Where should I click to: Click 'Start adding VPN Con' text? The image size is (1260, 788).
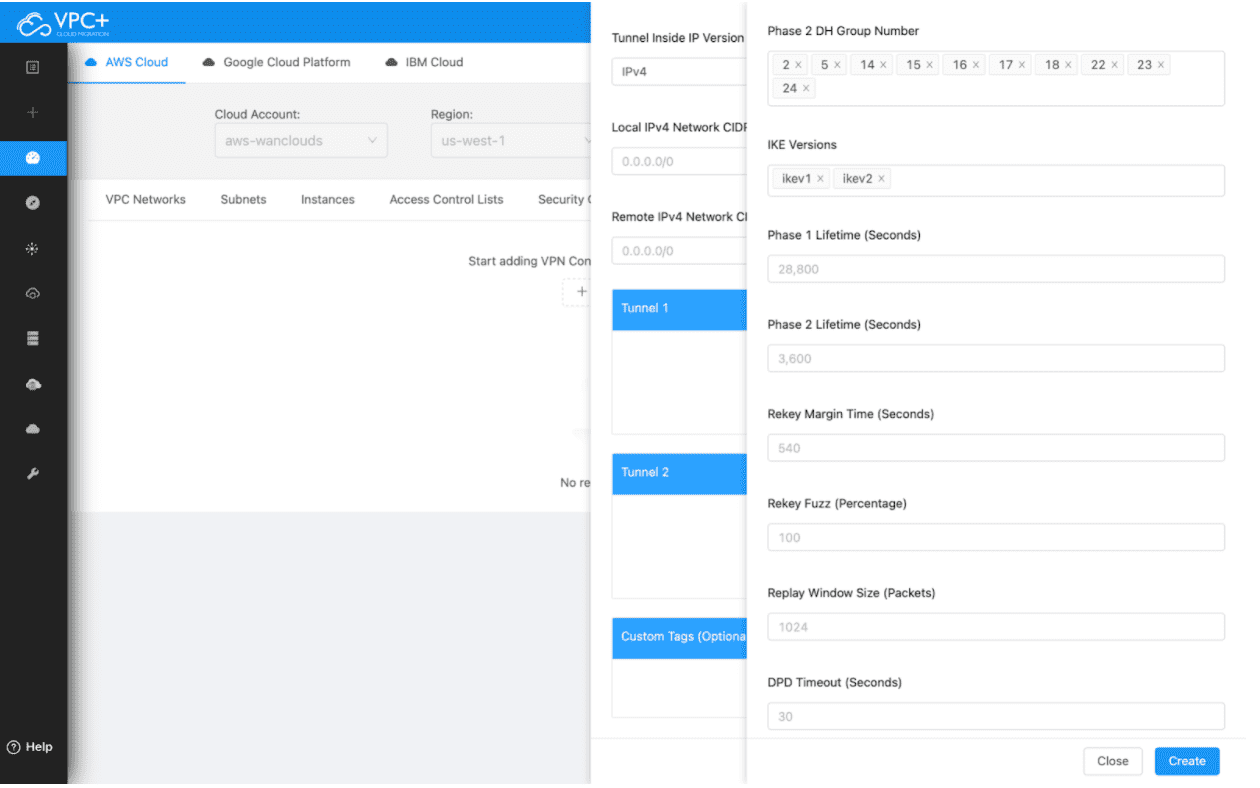pos(529,261)
